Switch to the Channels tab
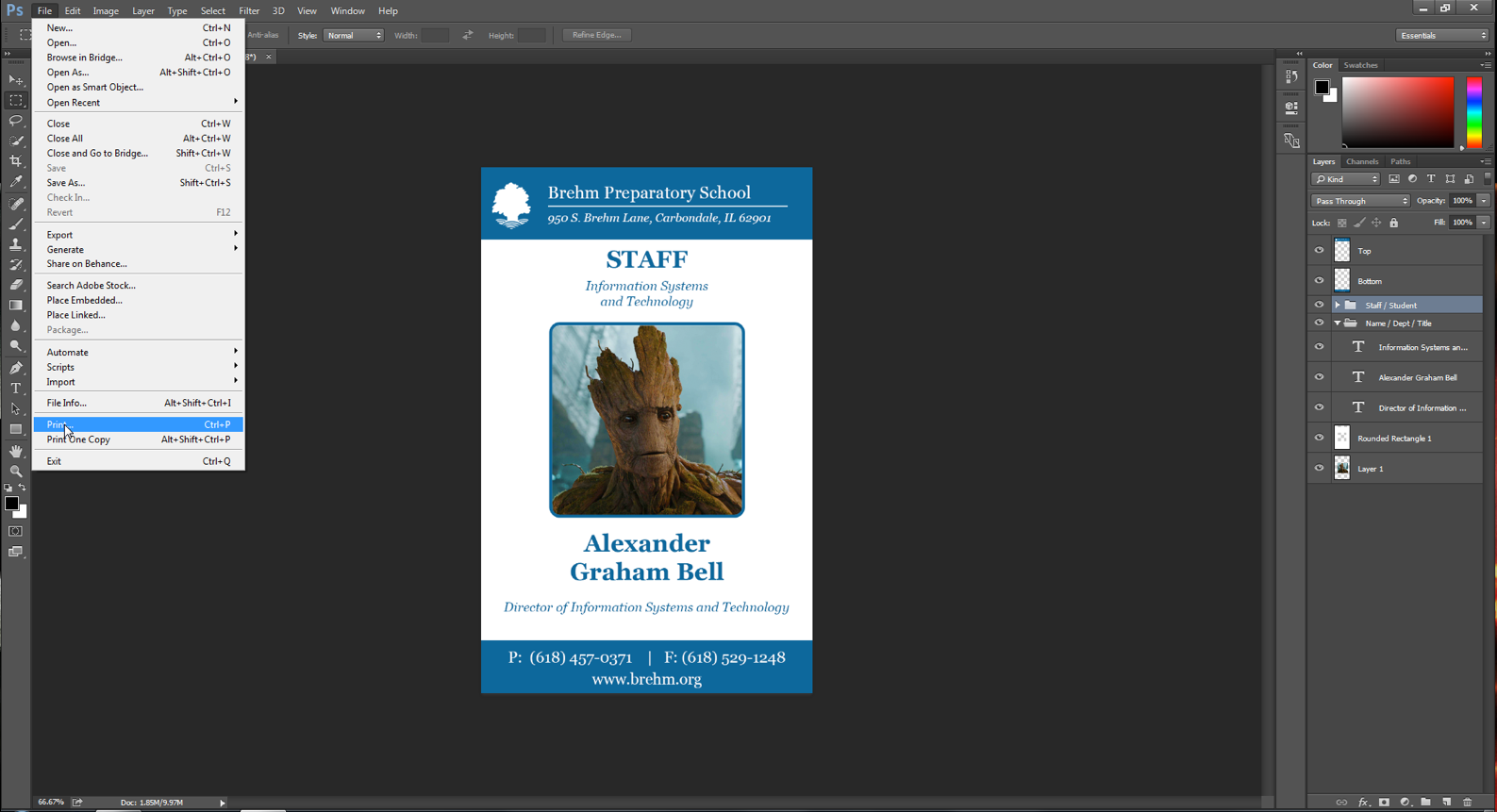 1361,162
